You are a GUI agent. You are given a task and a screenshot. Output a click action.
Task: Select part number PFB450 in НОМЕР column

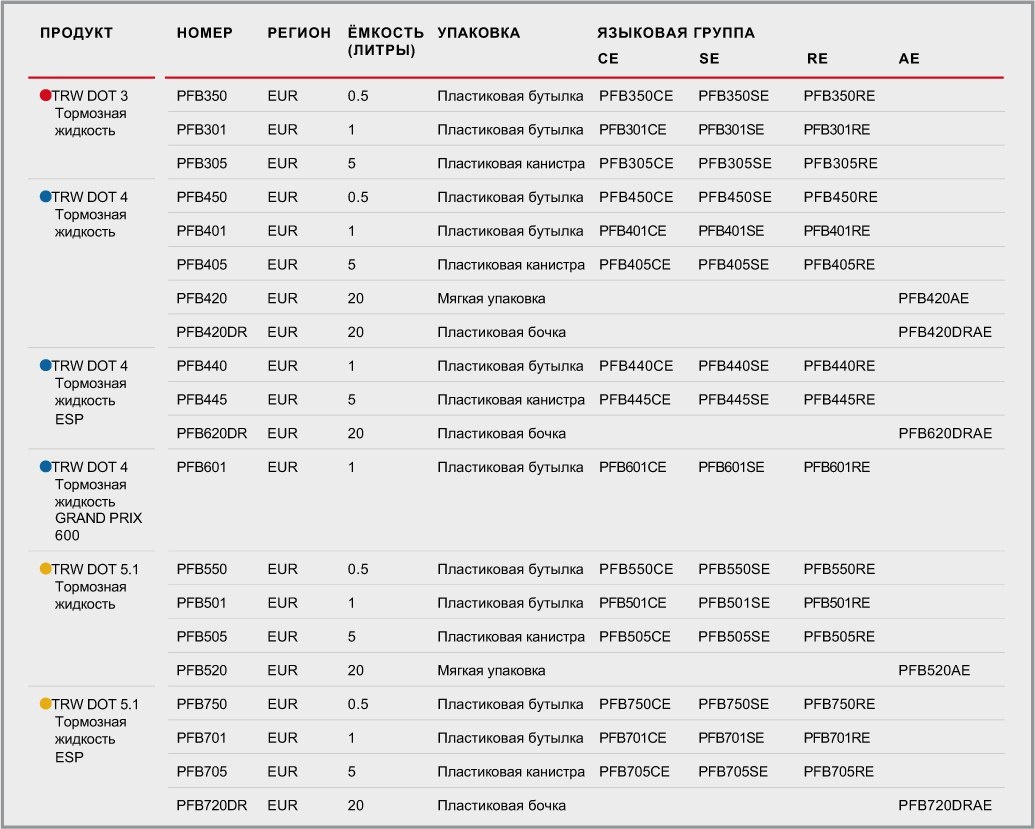201,197
